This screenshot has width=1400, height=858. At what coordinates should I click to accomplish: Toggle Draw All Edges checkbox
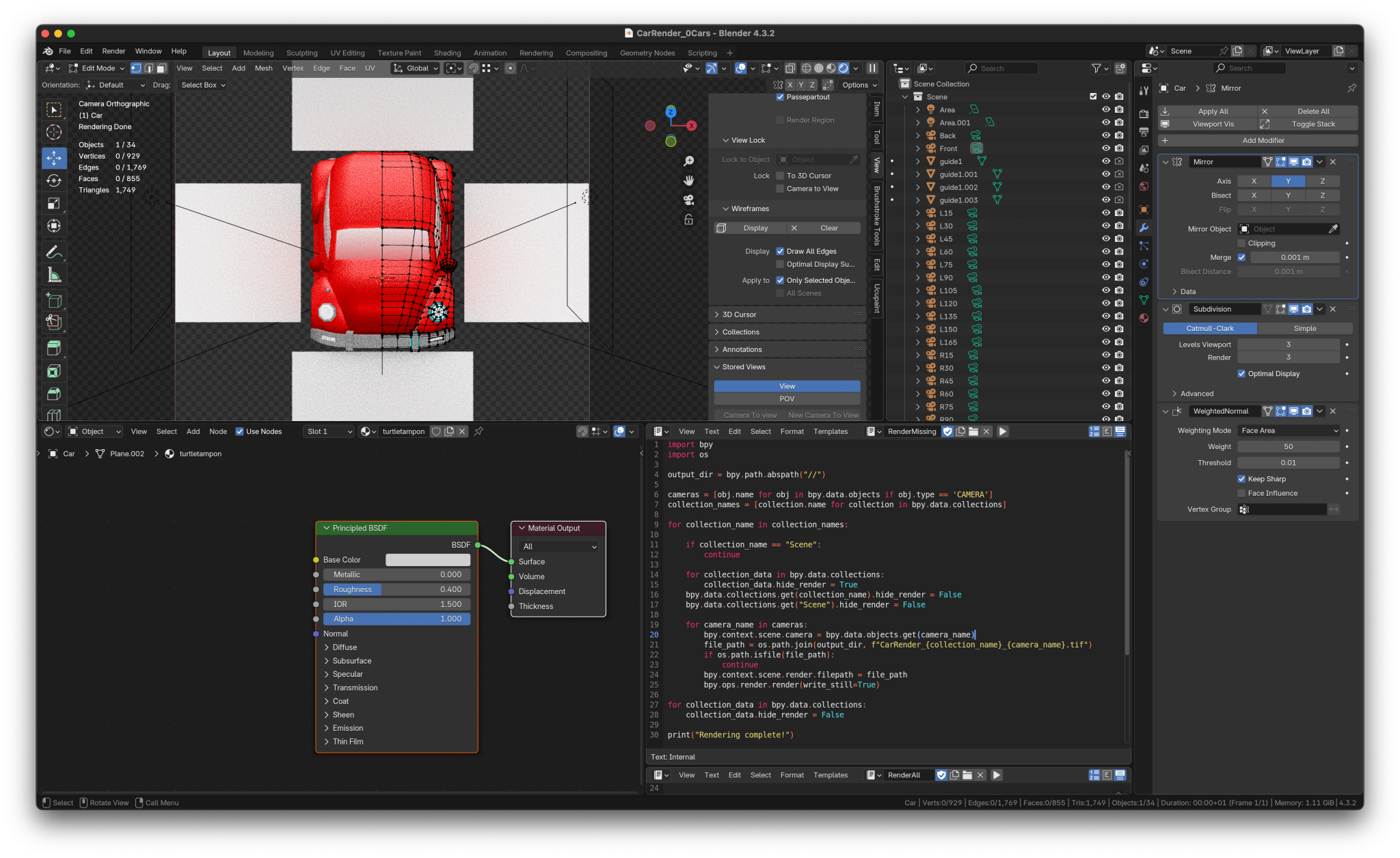780,252
